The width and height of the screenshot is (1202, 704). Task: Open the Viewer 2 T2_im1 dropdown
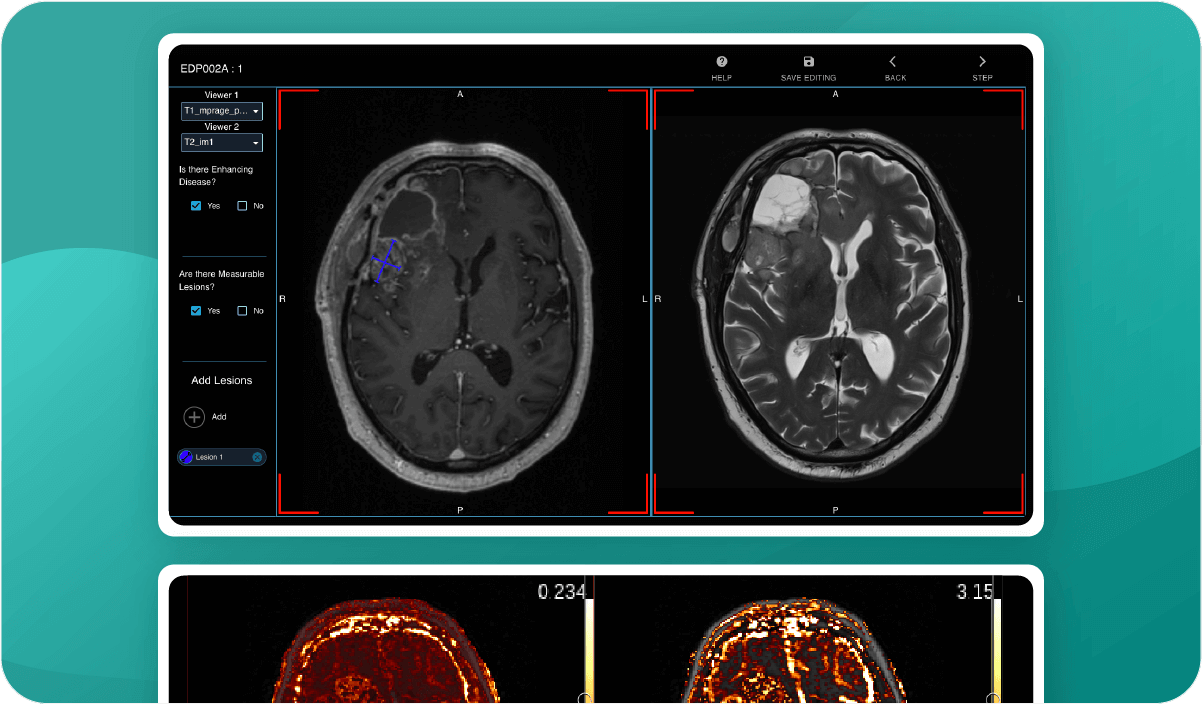(221, 143)
